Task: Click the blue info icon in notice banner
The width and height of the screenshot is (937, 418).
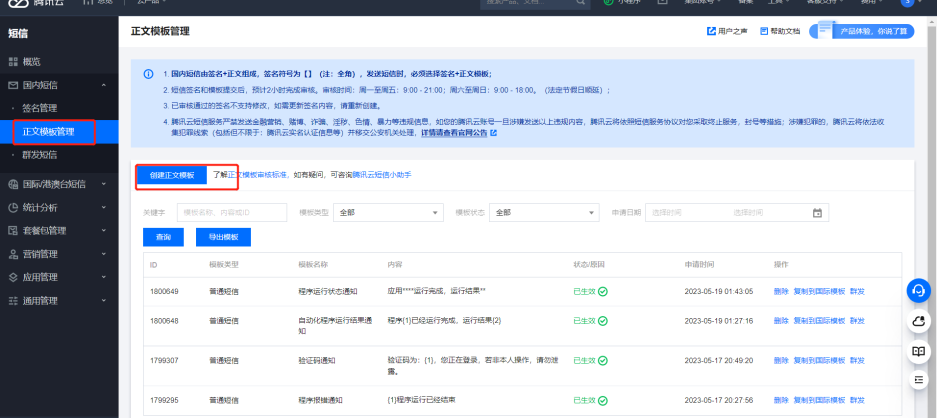Action: pyautogui.click(x=148, y=74)
